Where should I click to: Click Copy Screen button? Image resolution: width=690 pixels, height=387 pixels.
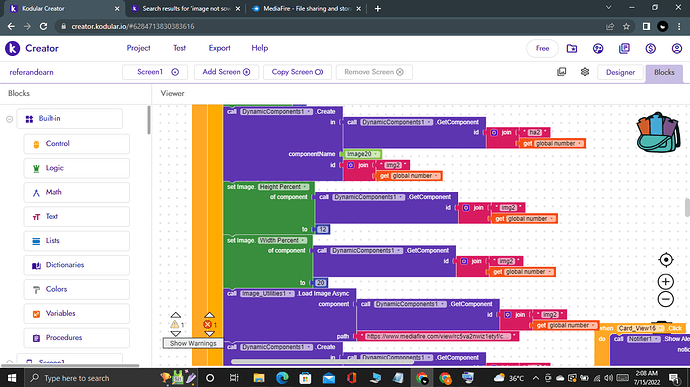[297, 72]
